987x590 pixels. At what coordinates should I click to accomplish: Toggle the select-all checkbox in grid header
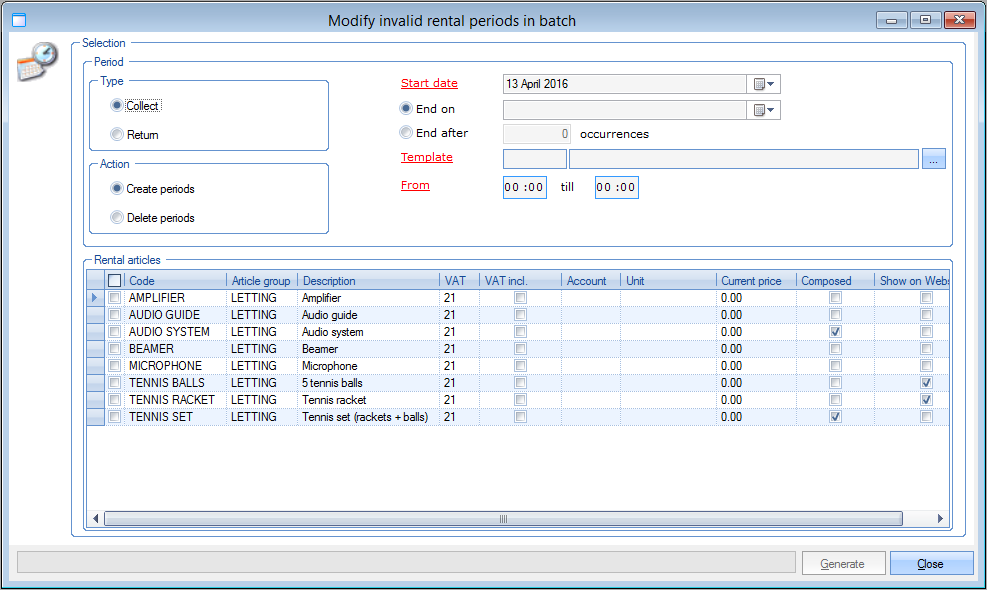tap(115, 281)
